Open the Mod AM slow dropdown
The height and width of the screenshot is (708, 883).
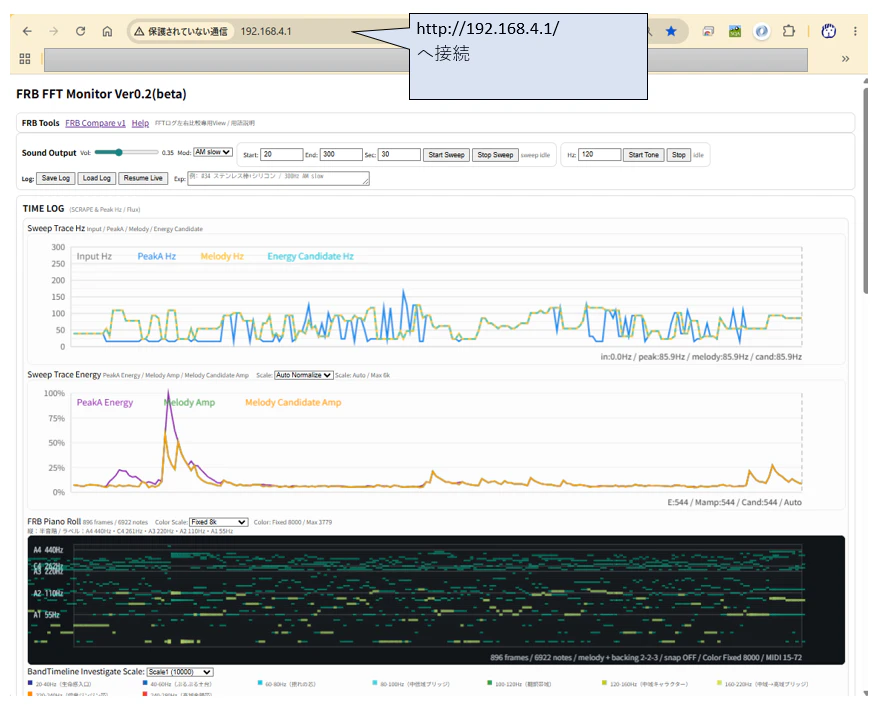(213, 152)
